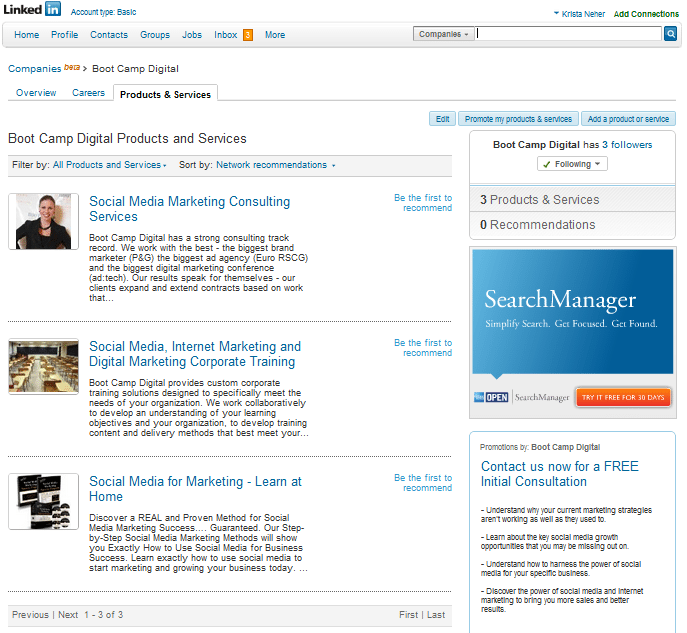Image resolution: width=687 pixels, height=633 pixels.
Task: Switch to the Careers tab
Action: [x=88, y=93]
